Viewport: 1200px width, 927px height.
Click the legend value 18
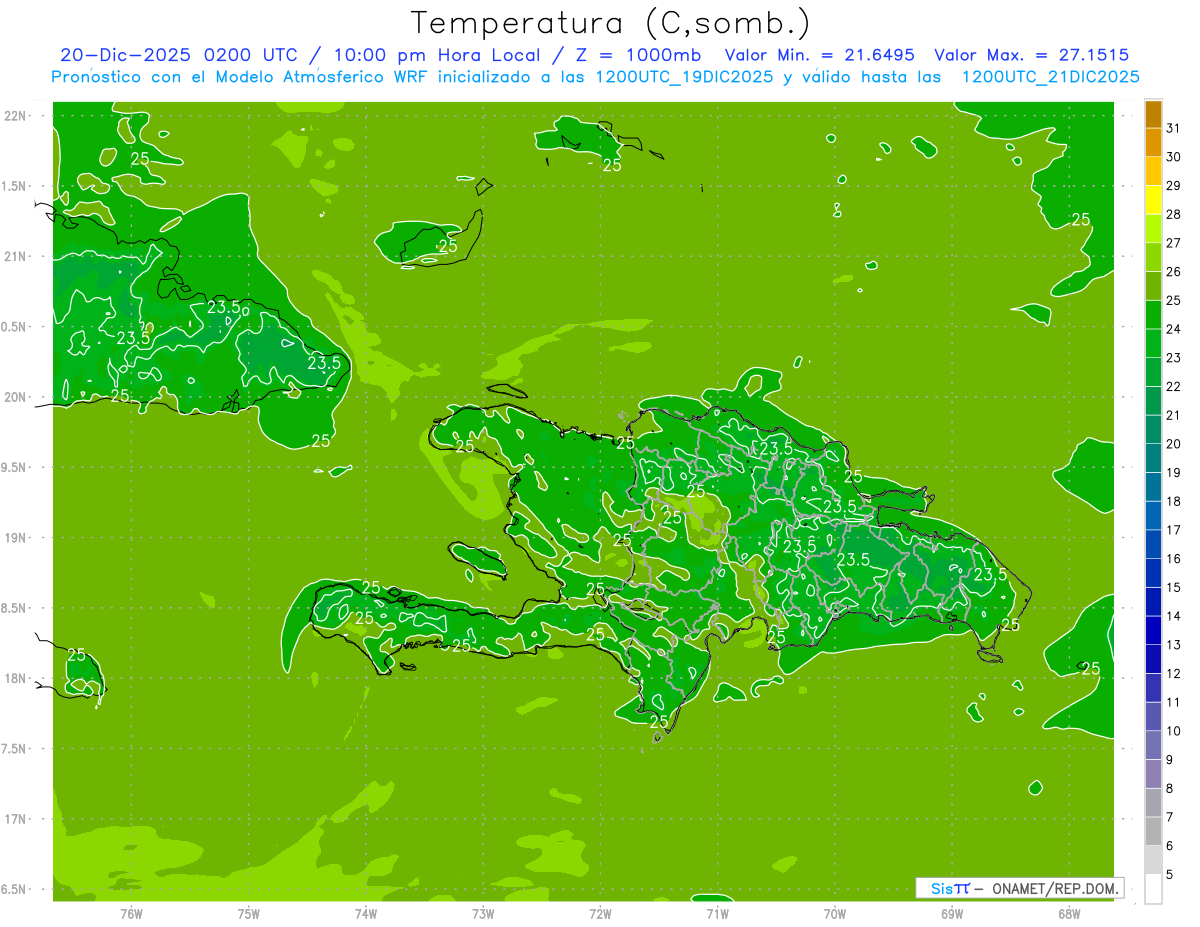[1173, 501]
